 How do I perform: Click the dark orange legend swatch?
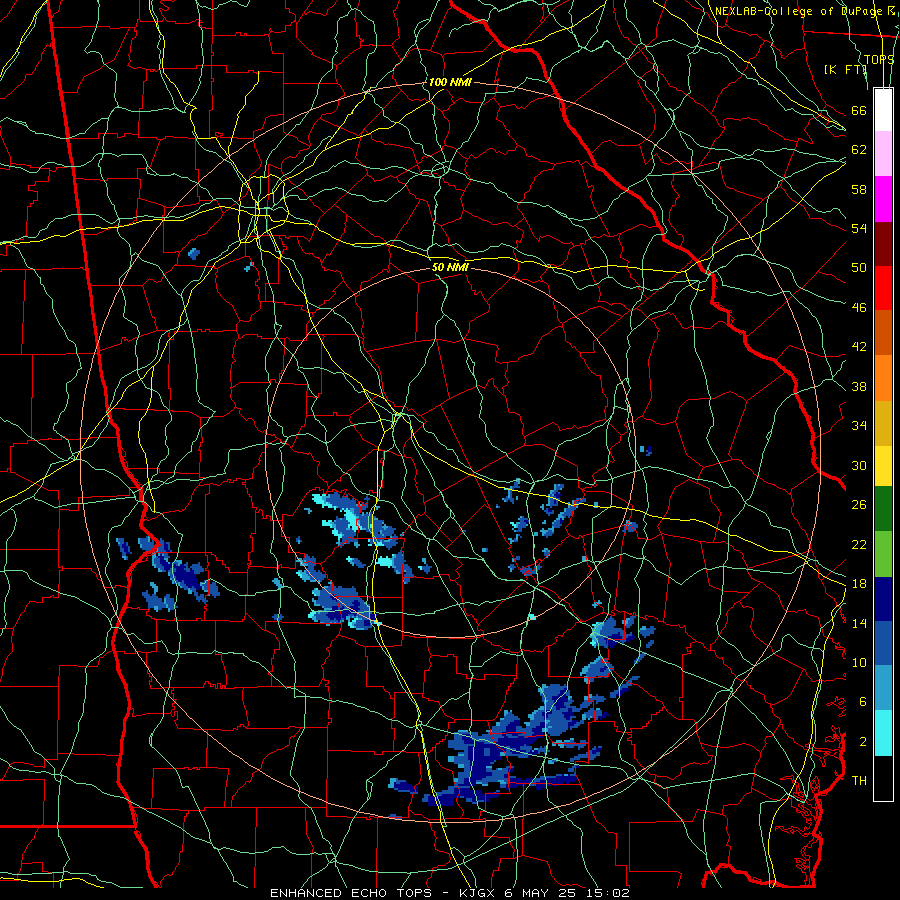coord(883,333)
